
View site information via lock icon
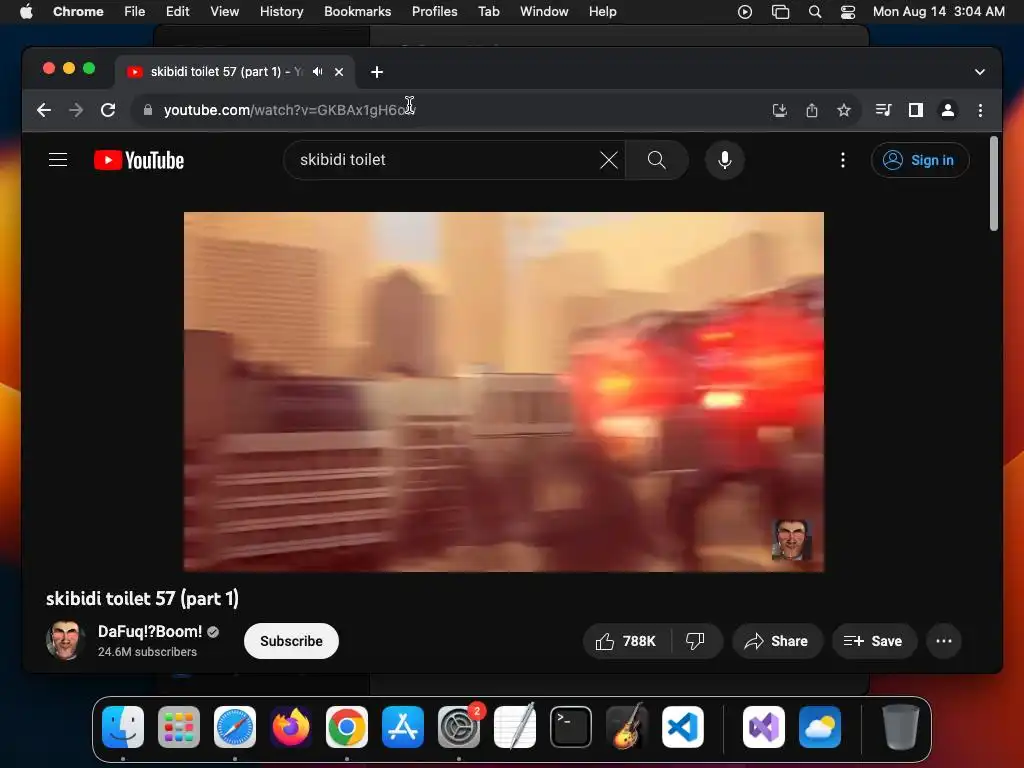tap(148, 110)
